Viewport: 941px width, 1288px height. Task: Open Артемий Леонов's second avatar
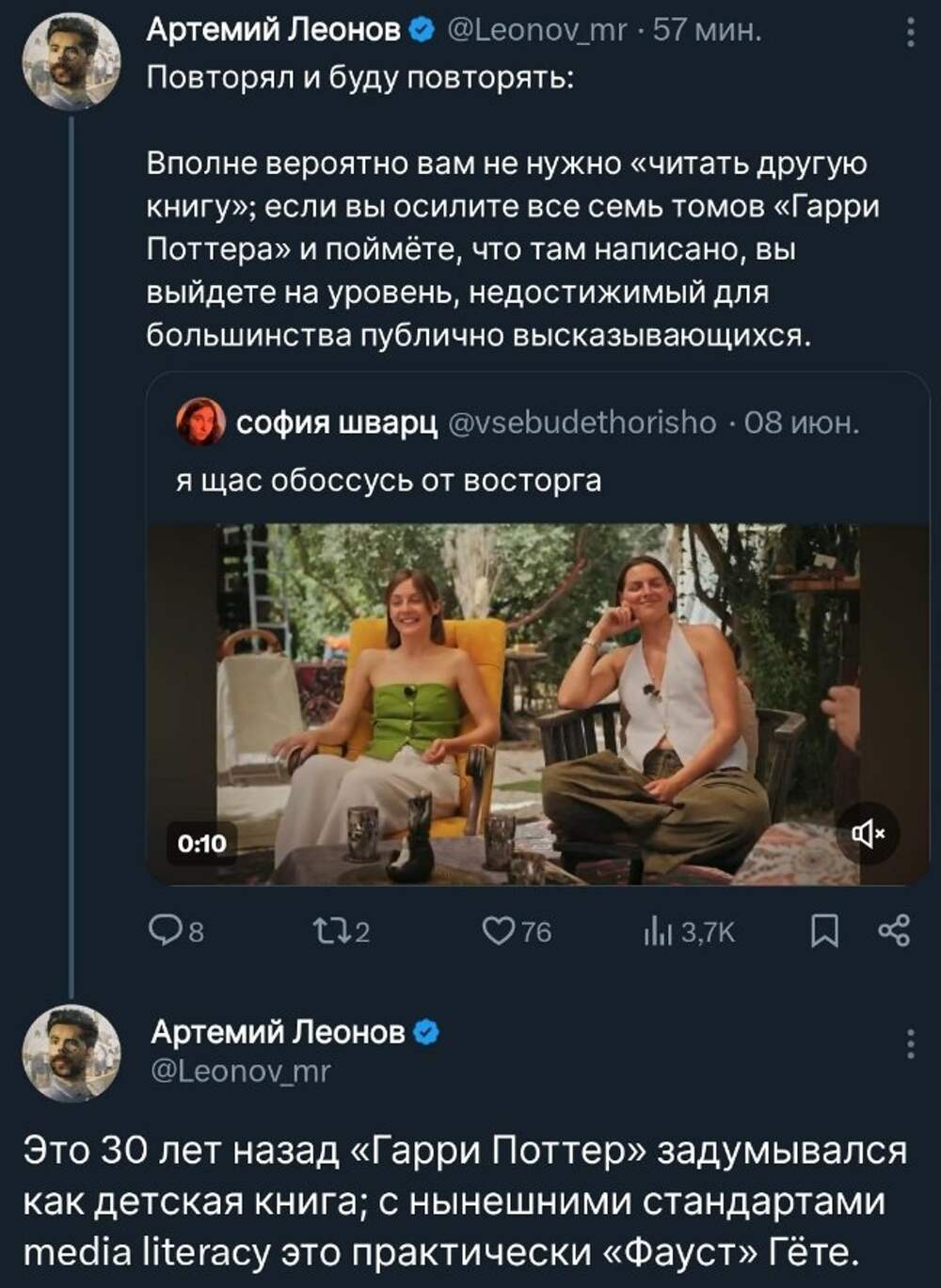pos(72,1053)
